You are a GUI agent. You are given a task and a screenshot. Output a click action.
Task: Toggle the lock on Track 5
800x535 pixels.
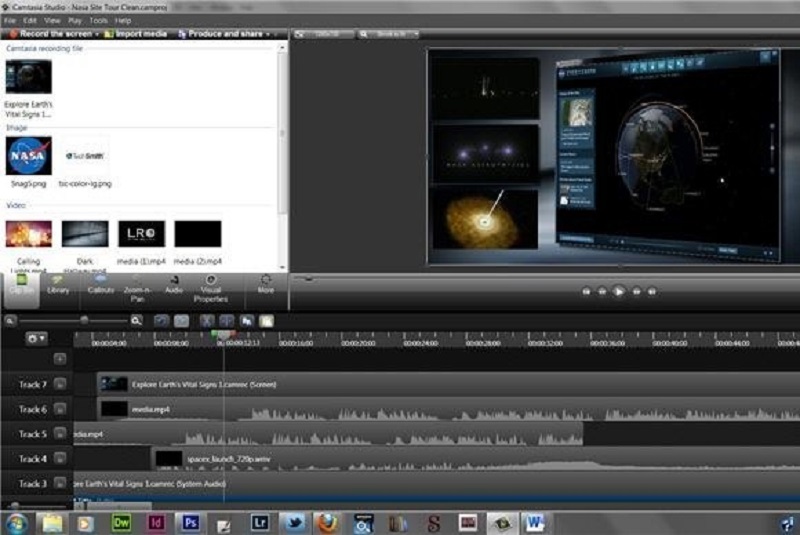[x=60, y=434]
